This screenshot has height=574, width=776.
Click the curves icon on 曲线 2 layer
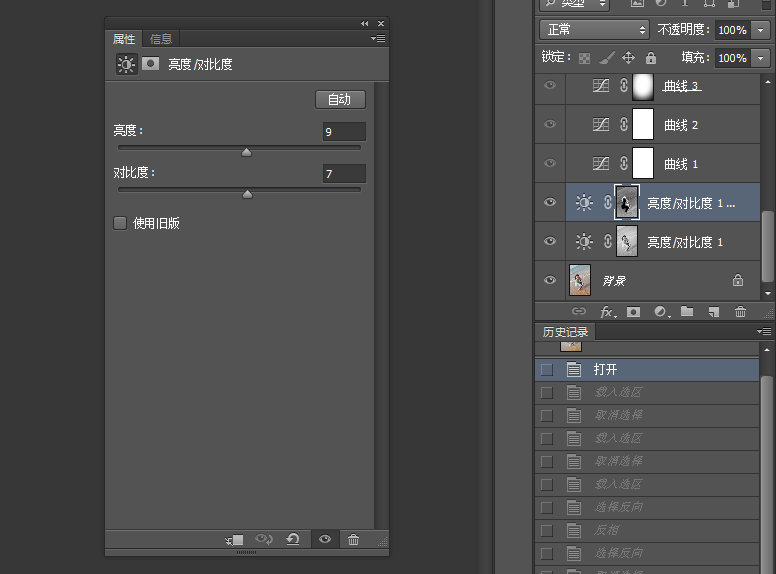(601, 124)
